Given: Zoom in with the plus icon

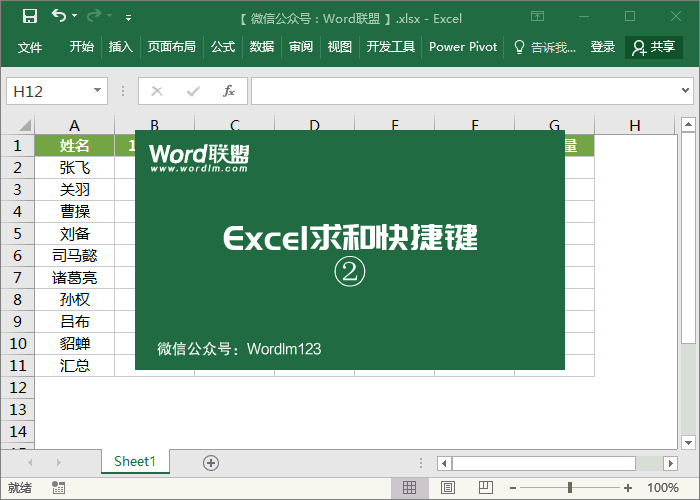Looking at the screenshot, I should [x=628, y=488].
